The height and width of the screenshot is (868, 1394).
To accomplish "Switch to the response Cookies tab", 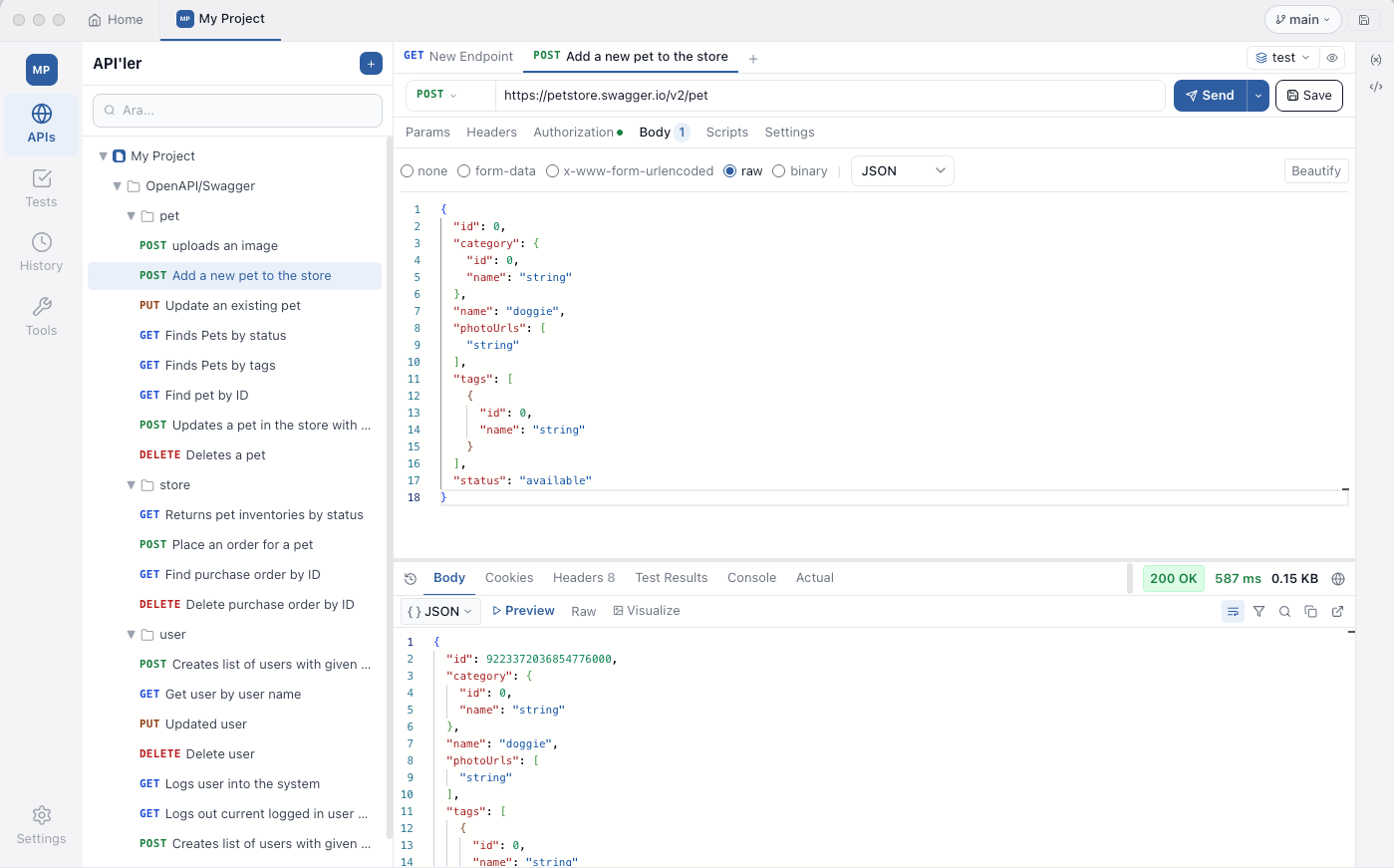I will (509, 578).
